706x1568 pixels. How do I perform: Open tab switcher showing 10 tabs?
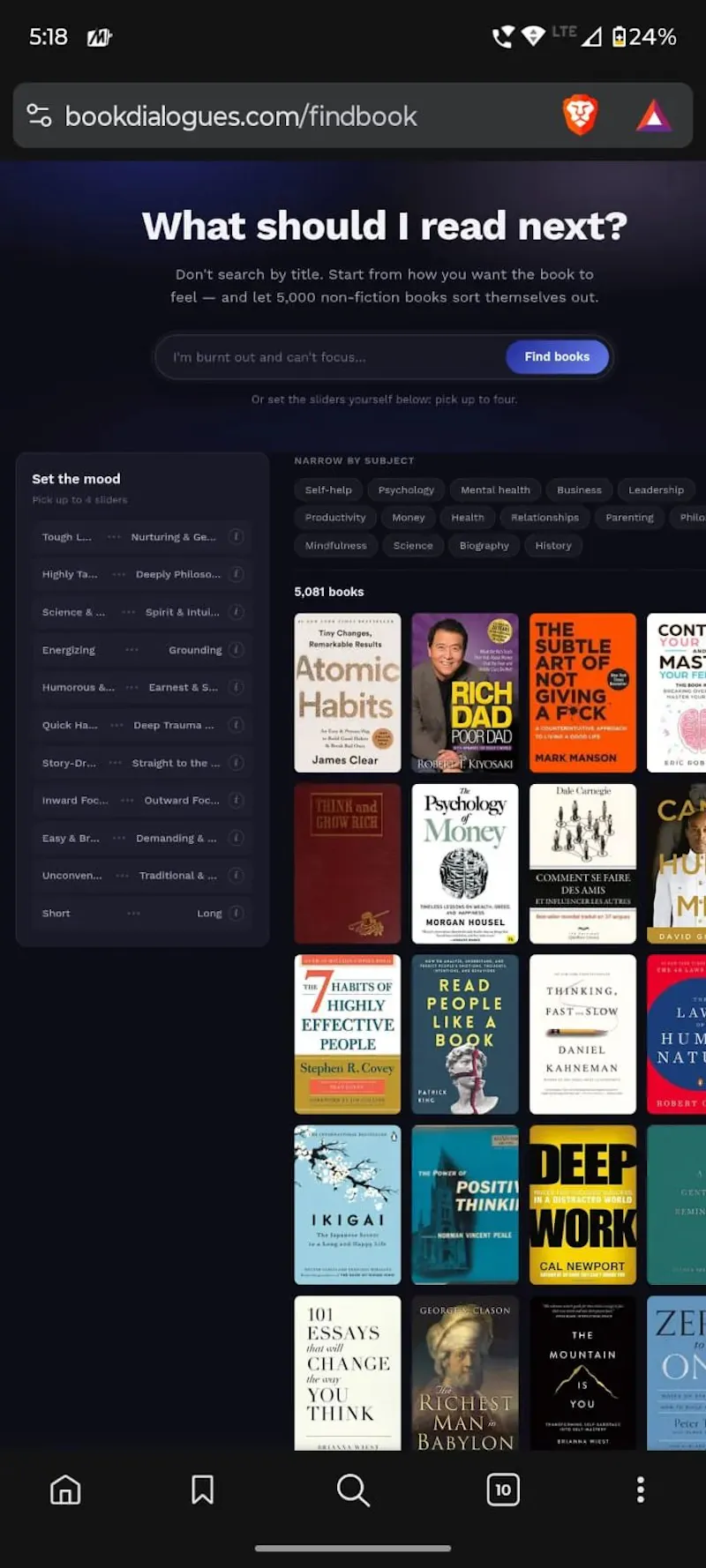coord(503,1490)
